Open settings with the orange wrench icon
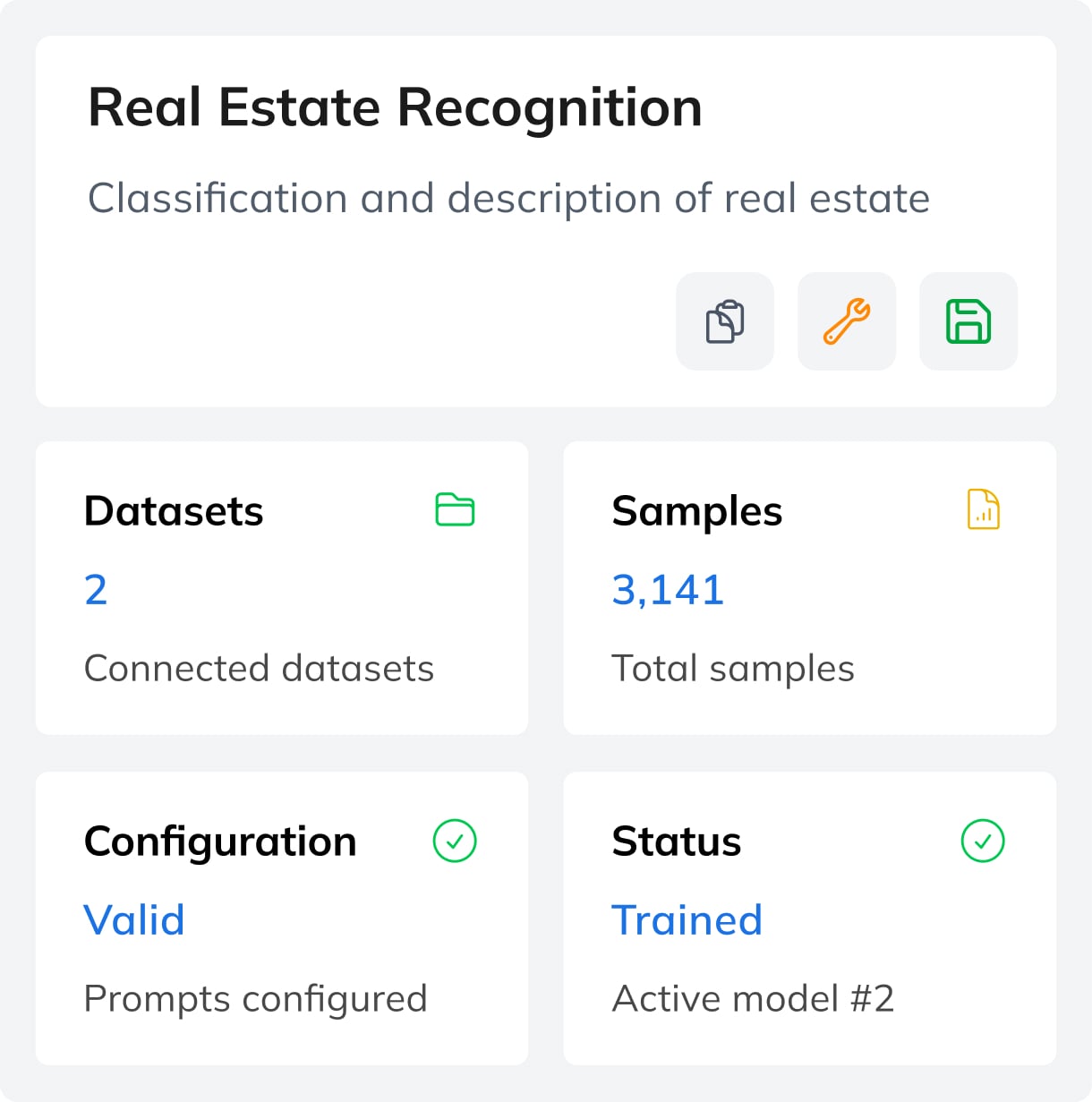This screenshot has width=1092, height=1102. (847, 321)
